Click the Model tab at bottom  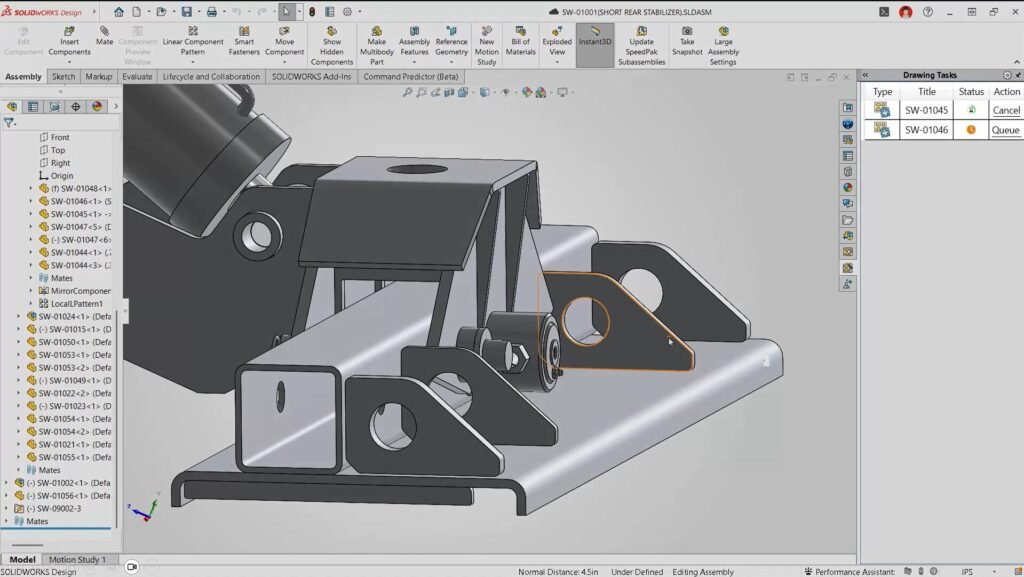point(22,559)
